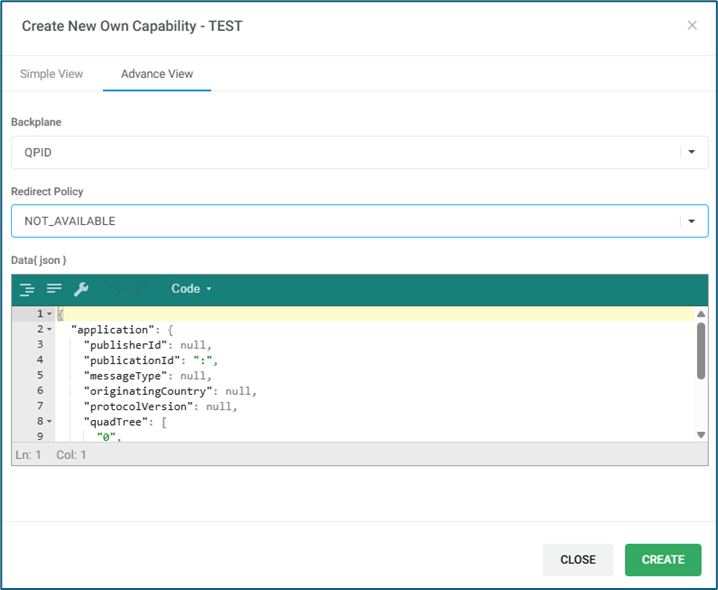Click line number 5 in the gutter
The image size is (718, 590).
point(40,376)
